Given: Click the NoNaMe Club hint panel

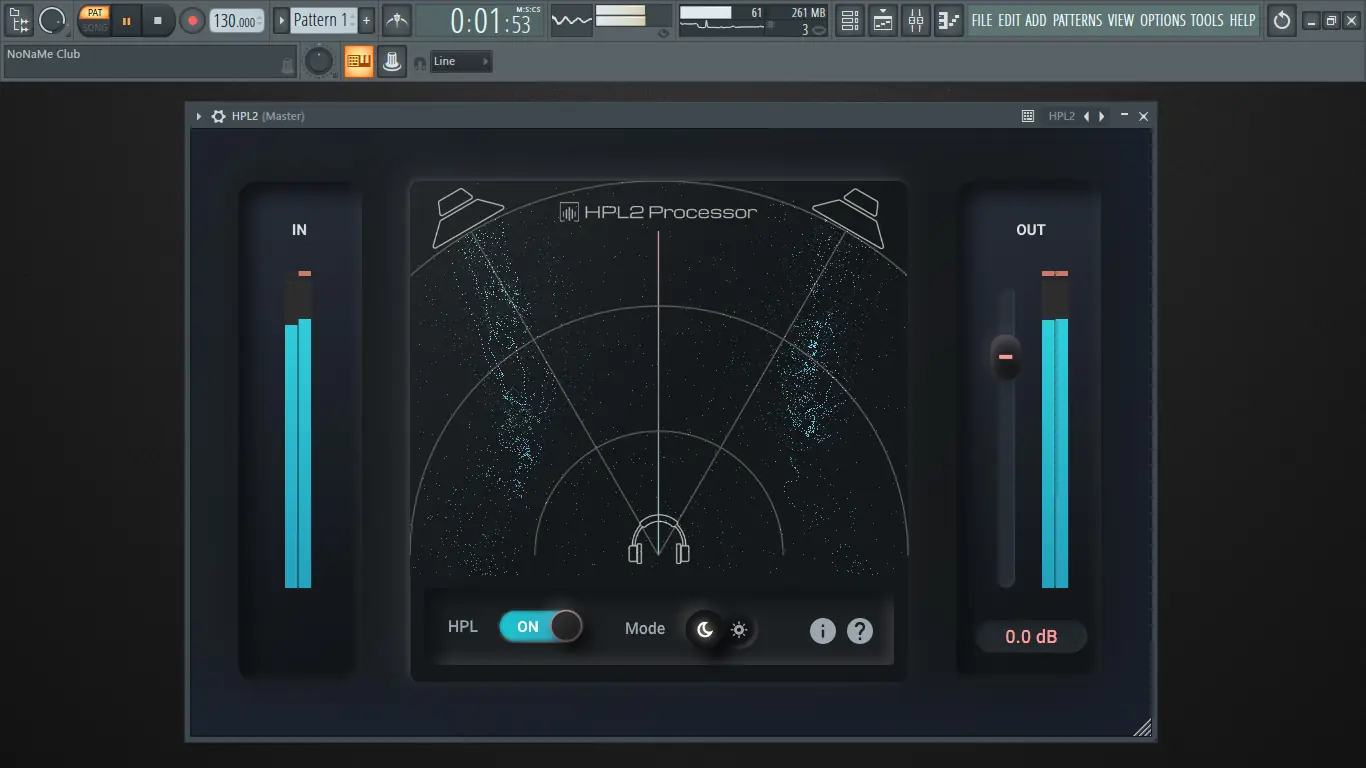Looking at the screenshot, I should point(150,62).
